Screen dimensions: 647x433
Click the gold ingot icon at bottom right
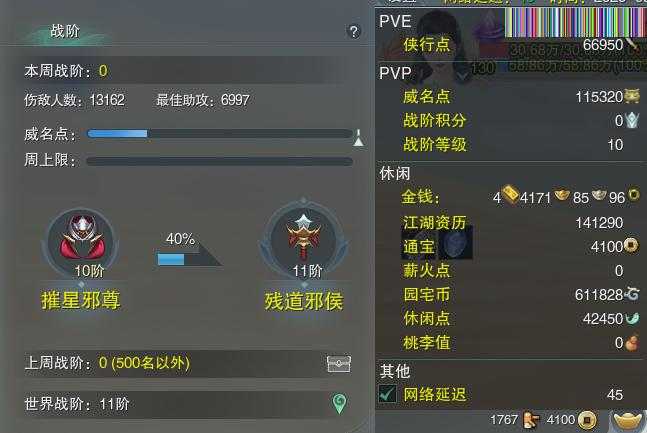(x=628, y=421)
